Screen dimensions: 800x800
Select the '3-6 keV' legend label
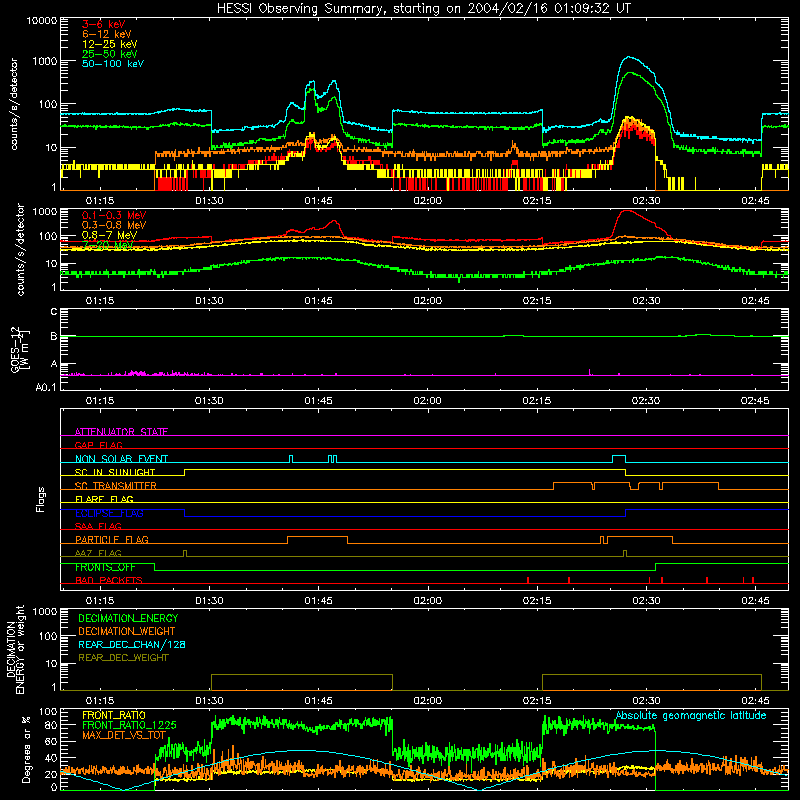(x=103, y=24)
